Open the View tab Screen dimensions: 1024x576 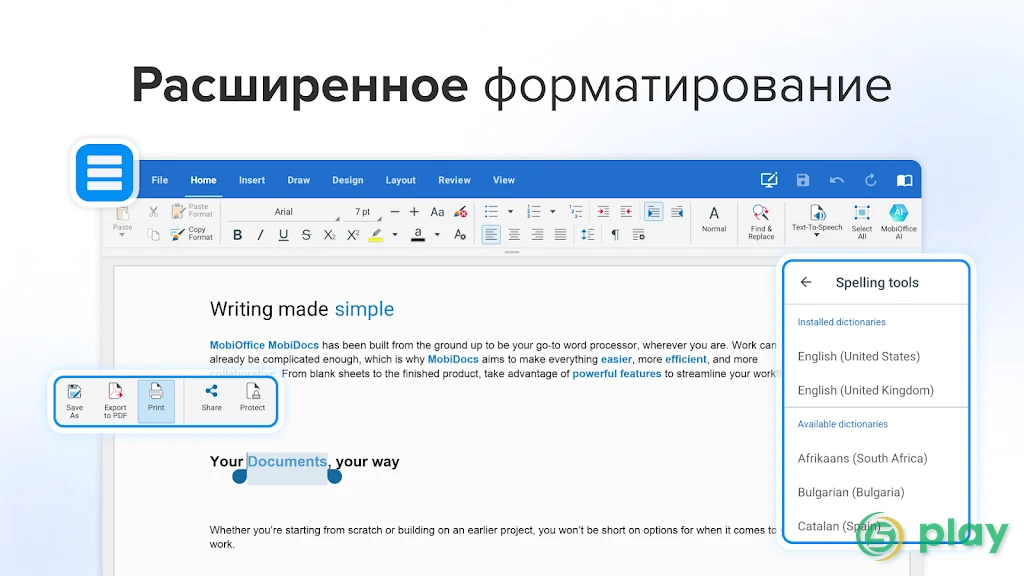point(504,180)
